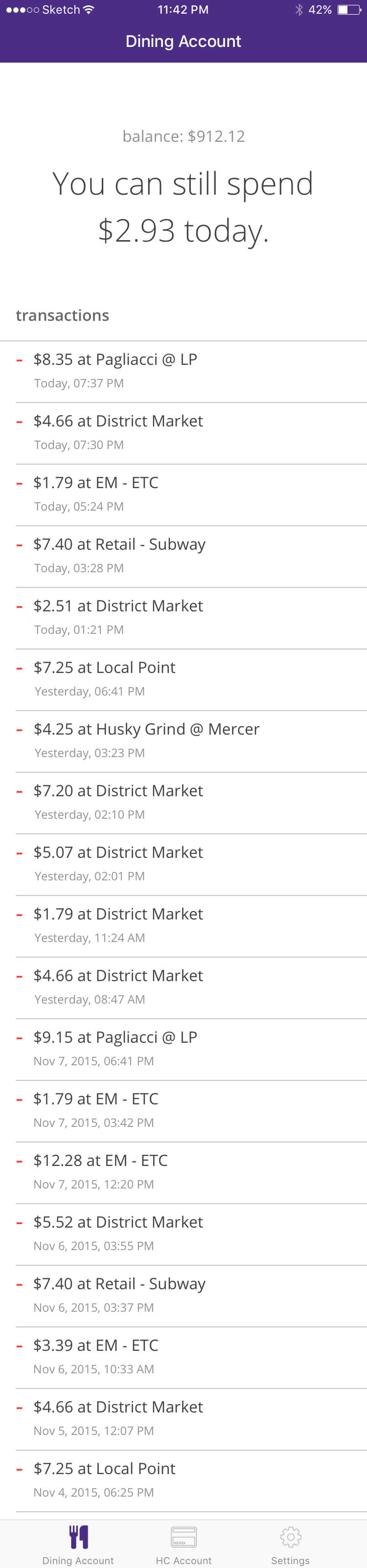
Task: Select the $7.25 Local Point transaction from yesterday
Action: 191,679
